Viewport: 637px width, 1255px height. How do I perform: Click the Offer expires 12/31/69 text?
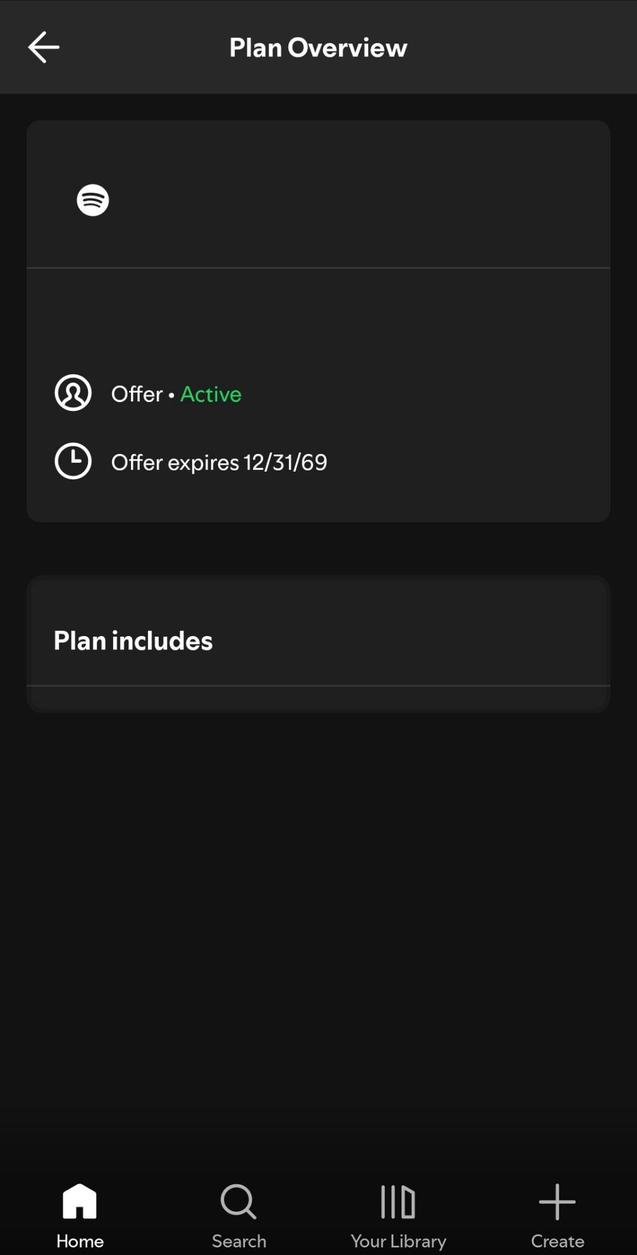(x=219, y=462)
